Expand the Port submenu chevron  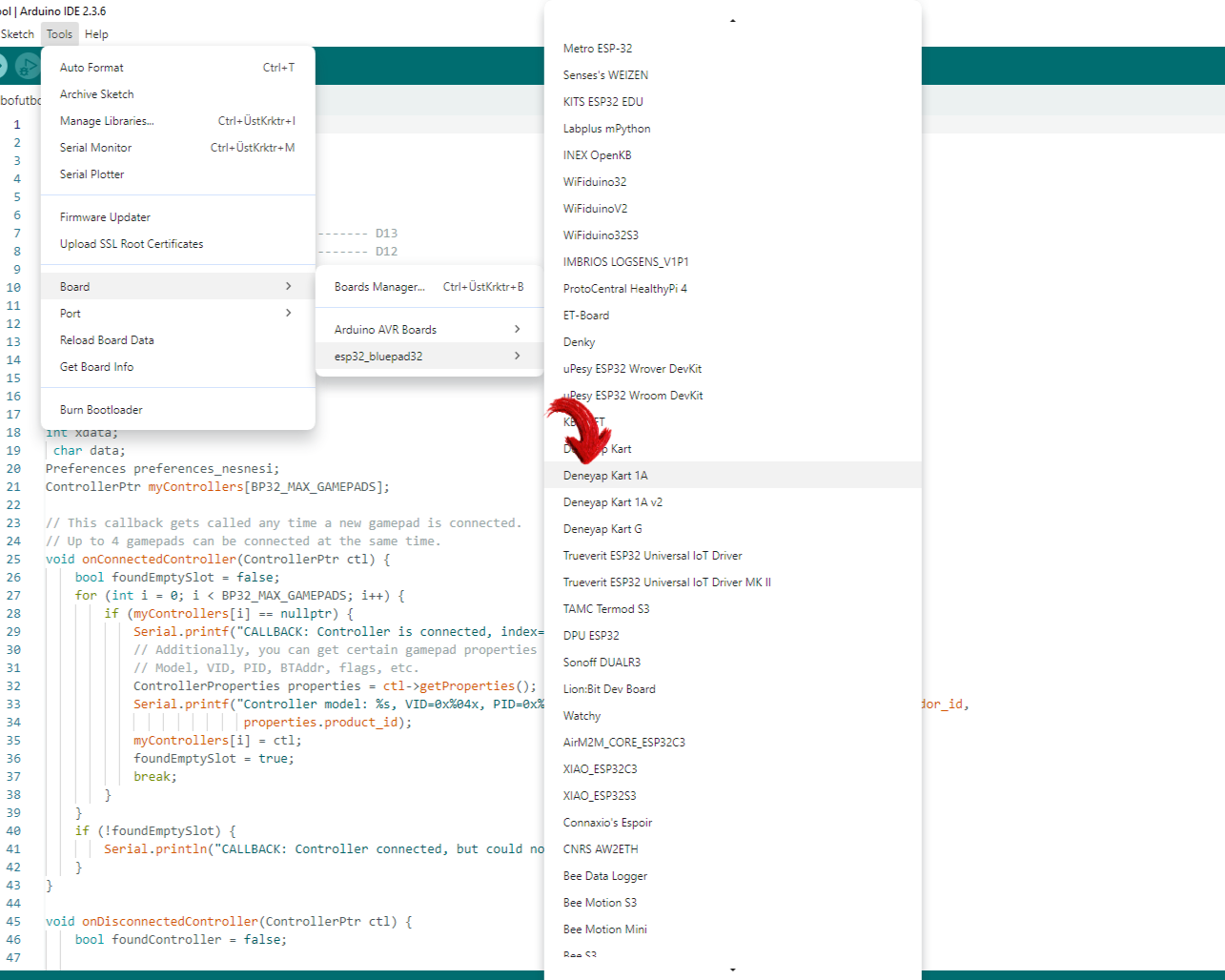(288, 314)
